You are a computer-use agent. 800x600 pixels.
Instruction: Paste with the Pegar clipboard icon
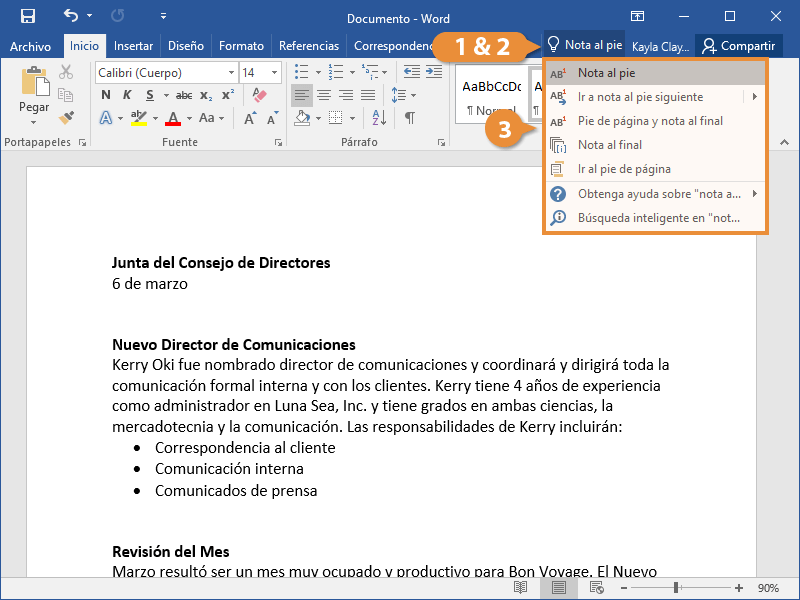(35, 82)
